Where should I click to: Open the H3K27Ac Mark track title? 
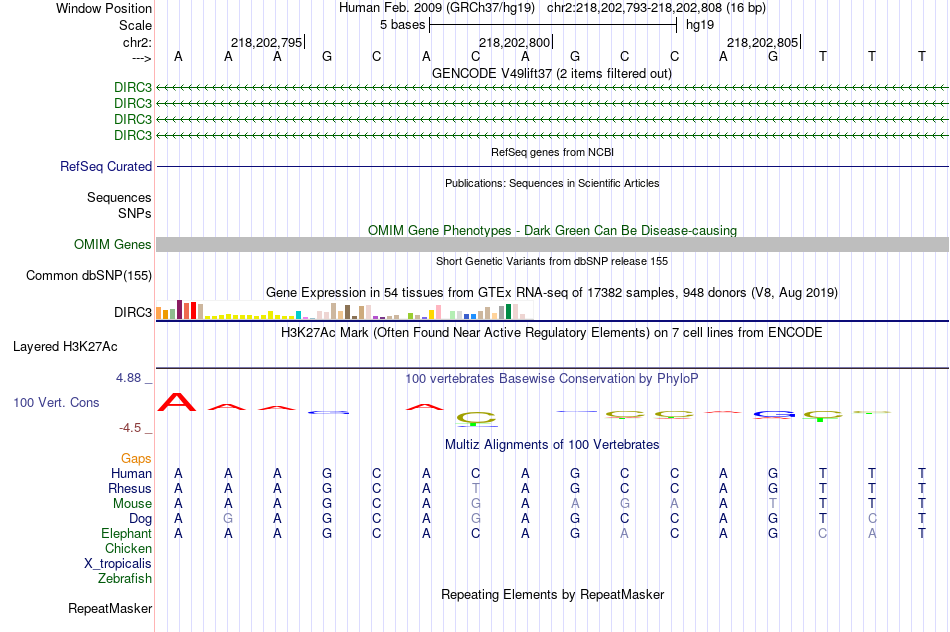pos(552,333)
